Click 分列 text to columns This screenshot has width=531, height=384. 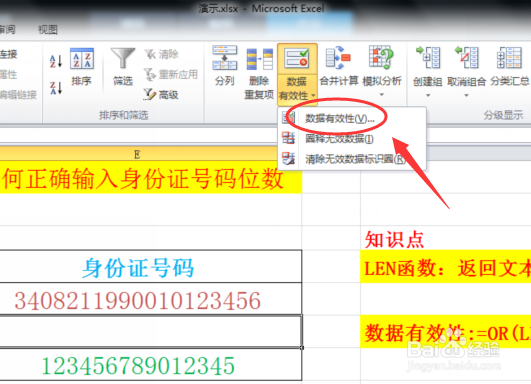pos(225,66)
